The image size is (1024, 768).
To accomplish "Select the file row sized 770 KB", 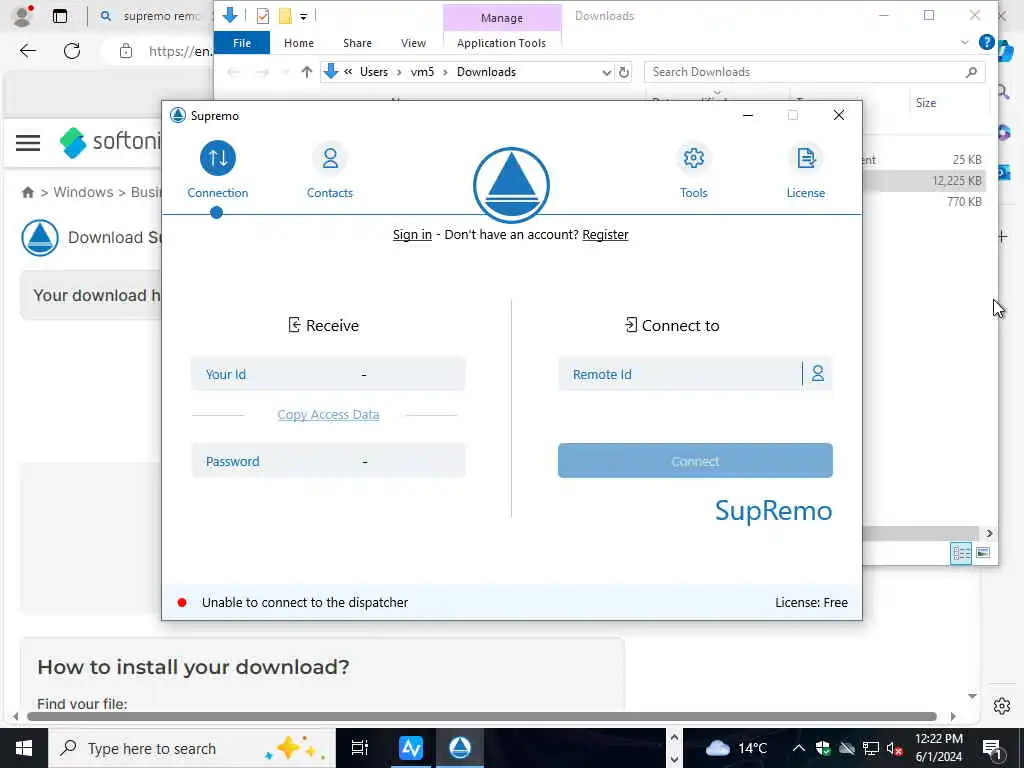I will tap(924, 202).
